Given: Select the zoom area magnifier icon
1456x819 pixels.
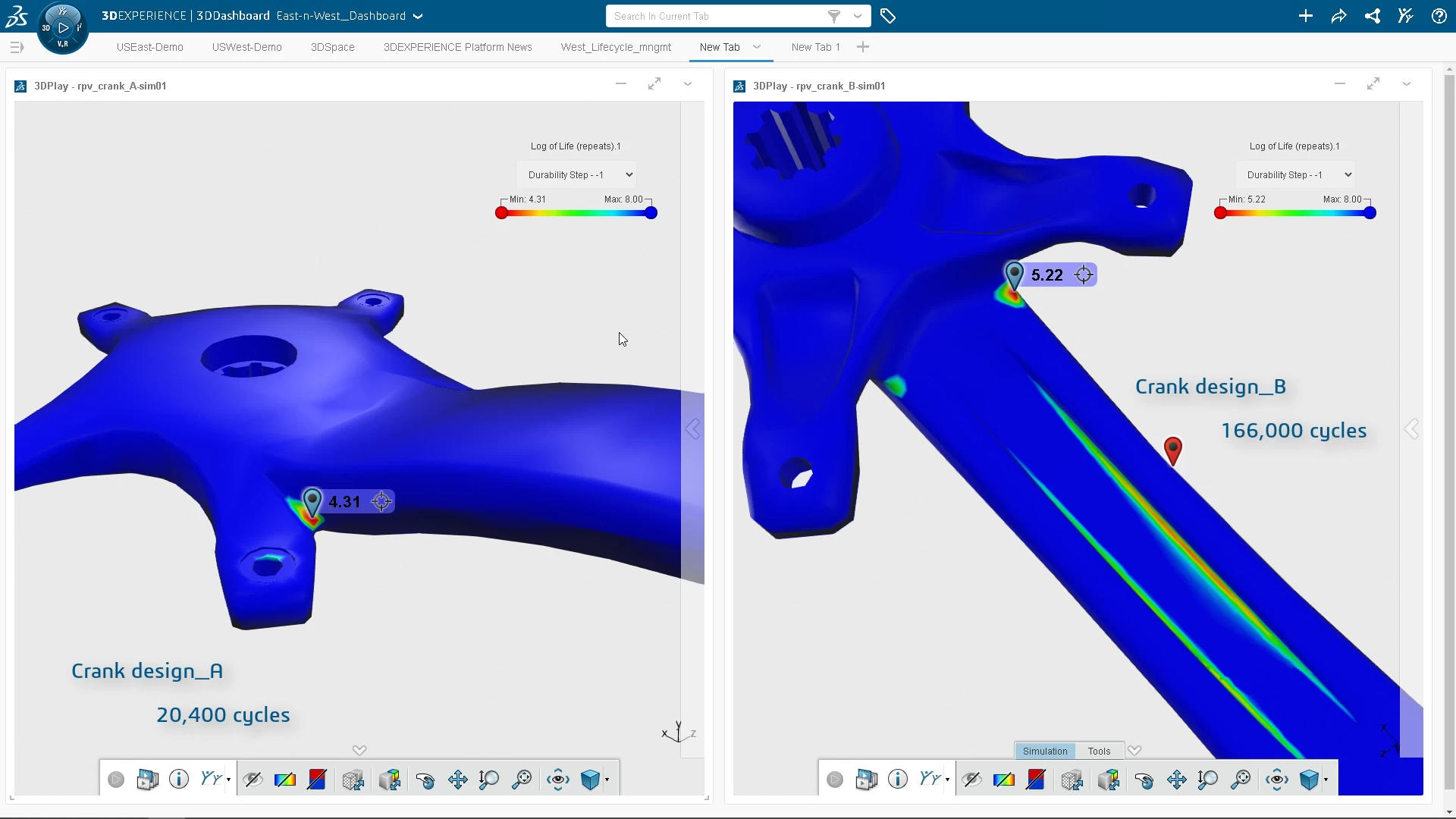Looking at the screenshot, I should [x=521, y=779].
